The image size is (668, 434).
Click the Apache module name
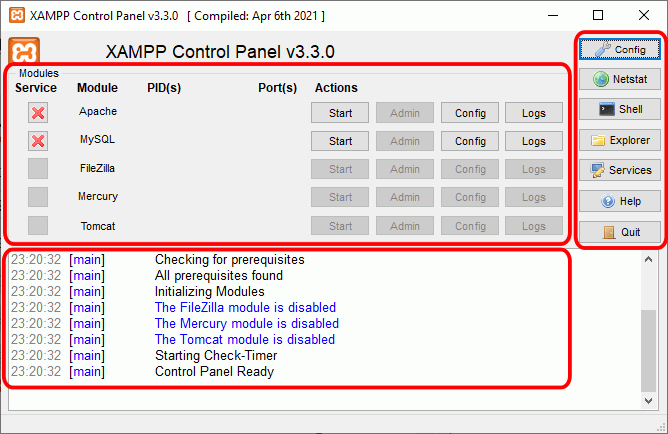(98, 111)
